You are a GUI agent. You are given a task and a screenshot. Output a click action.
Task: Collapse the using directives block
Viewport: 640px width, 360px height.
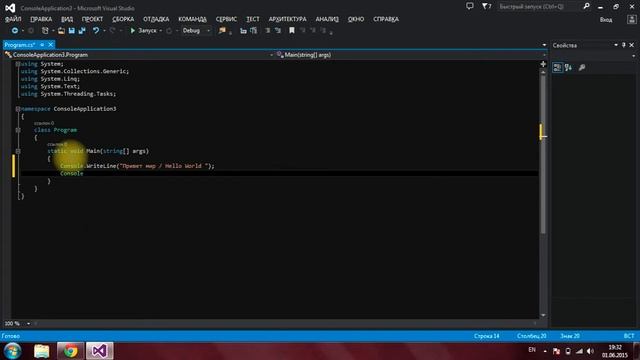(18, 64)
